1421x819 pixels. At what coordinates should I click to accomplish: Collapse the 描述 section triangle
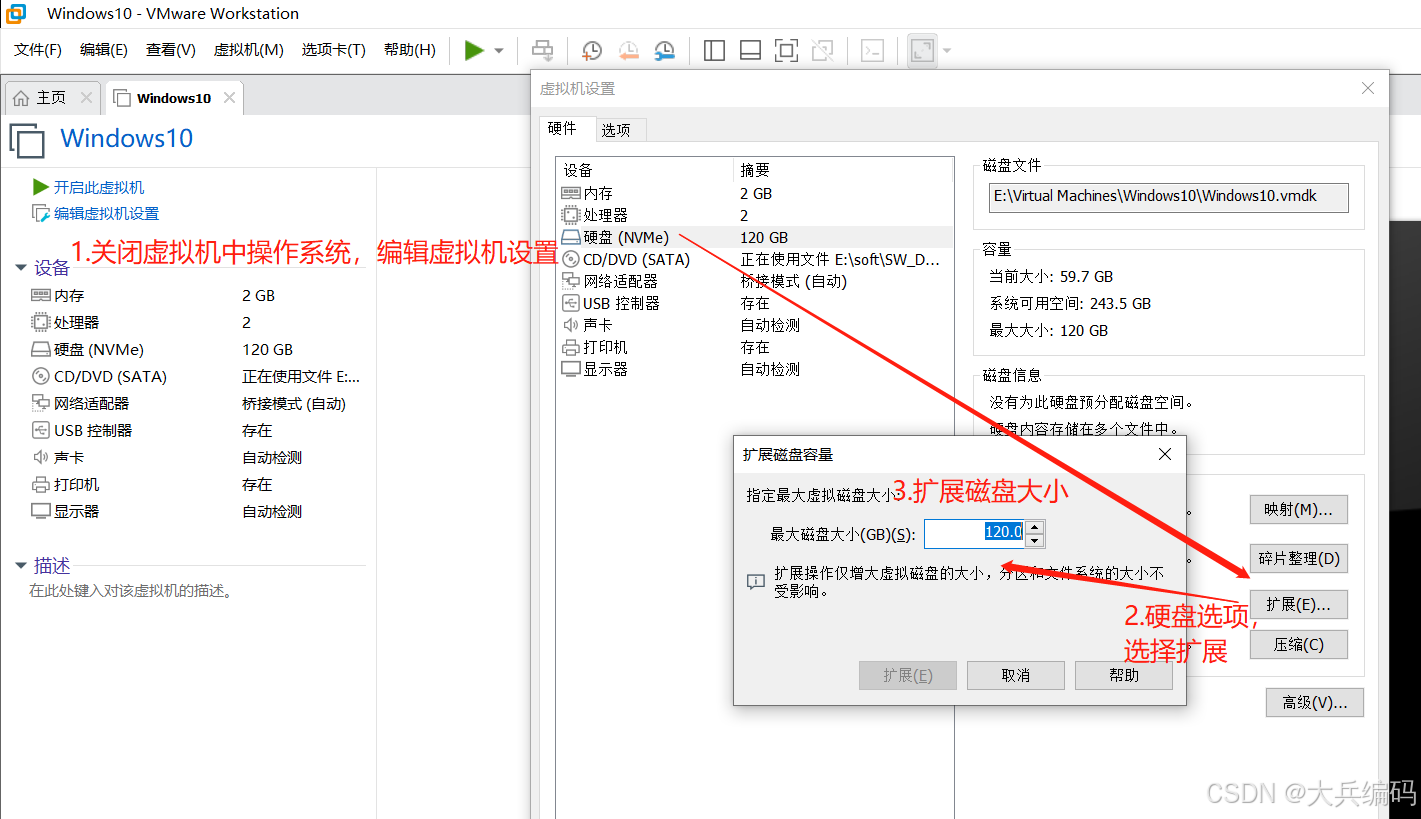(20, 566)
